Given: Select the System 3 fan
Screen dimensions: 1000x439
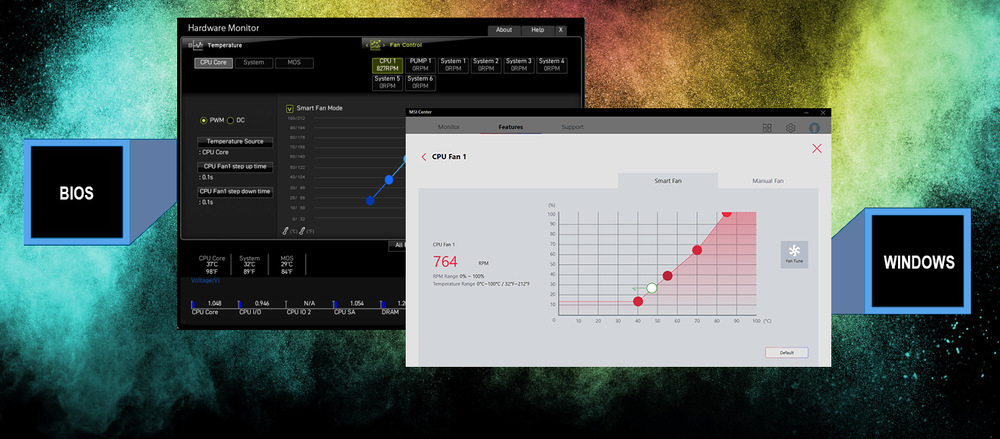Looking at the screenshot, I should click(x=519, y=65).
